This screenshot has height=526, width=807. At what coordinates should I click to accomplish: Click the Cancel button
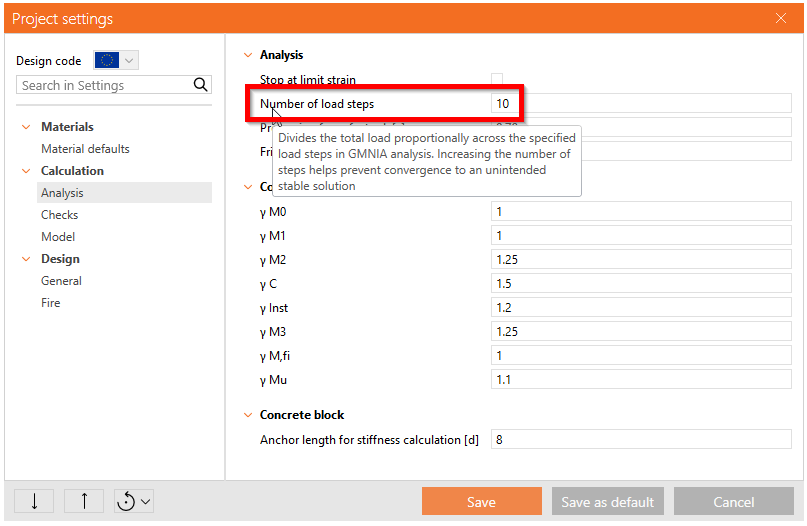click(734, 501)
